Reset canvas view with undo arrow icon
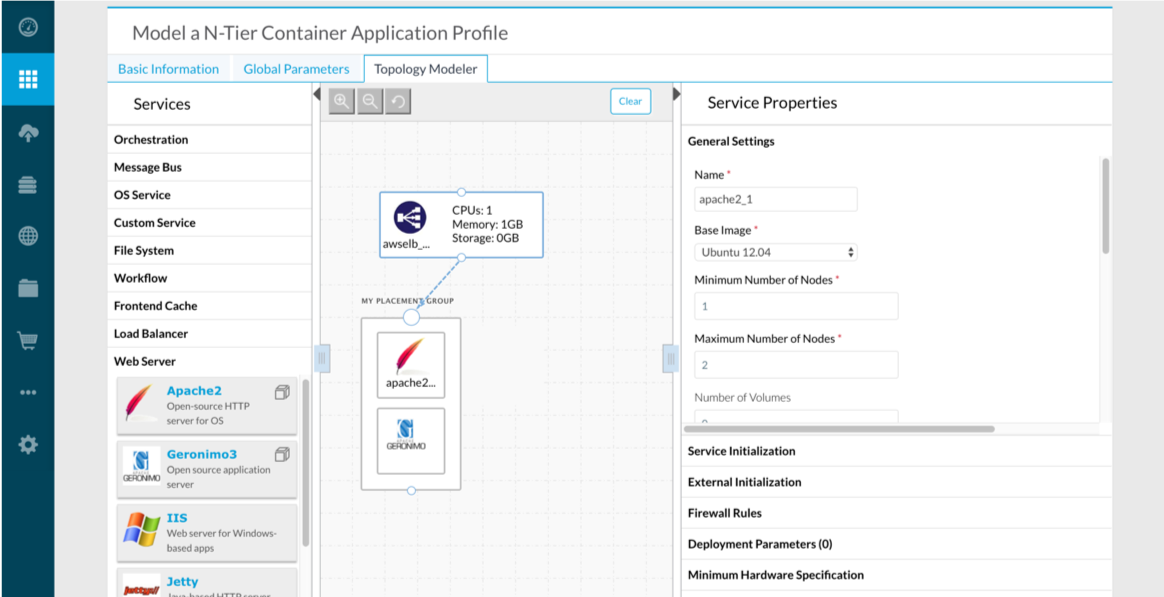 coord(398,102)
